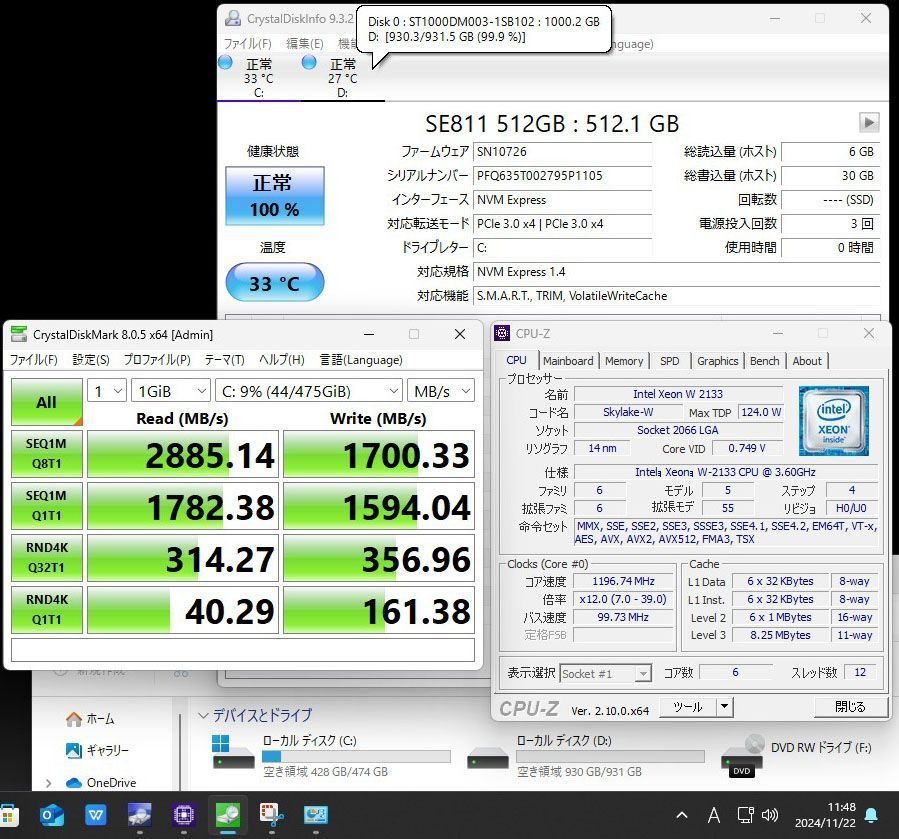
Task: Open the About tab in CPU-Z
Action: (x=807, y=361)
